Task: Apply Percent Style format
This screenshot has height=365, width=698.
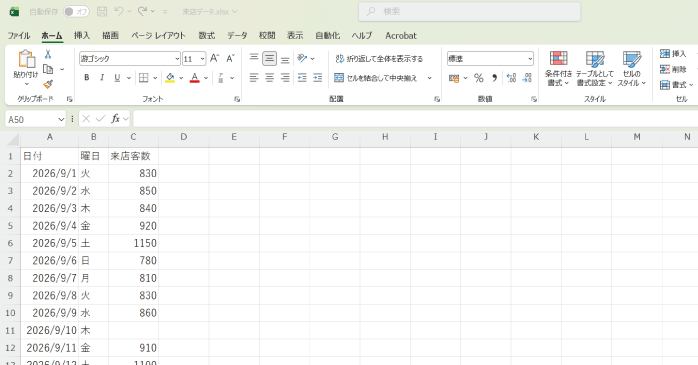Action: click(x=479, y=78)
